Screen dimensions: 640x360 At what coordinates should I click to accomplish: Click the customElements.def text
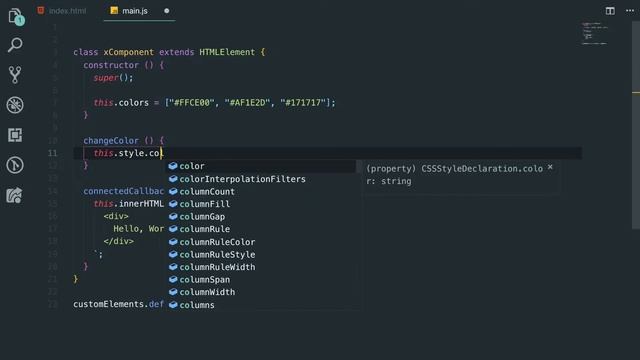tap(118, 304)
